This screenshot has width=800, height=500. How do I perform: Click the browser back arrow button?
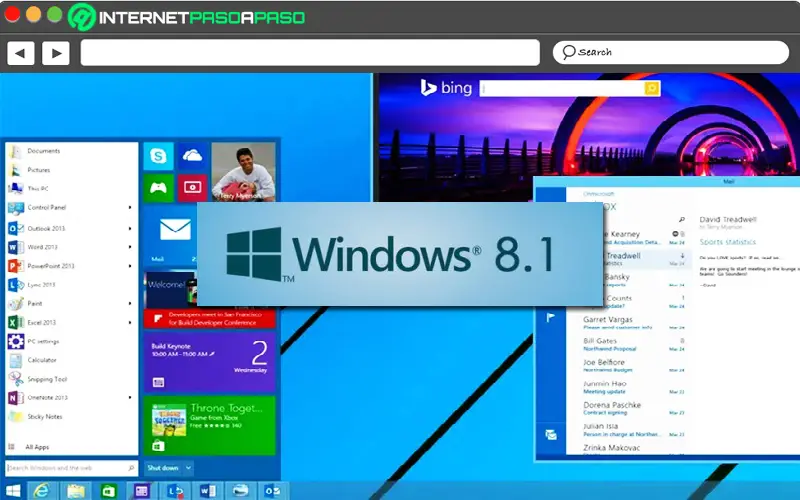click(x=20, y=53)
